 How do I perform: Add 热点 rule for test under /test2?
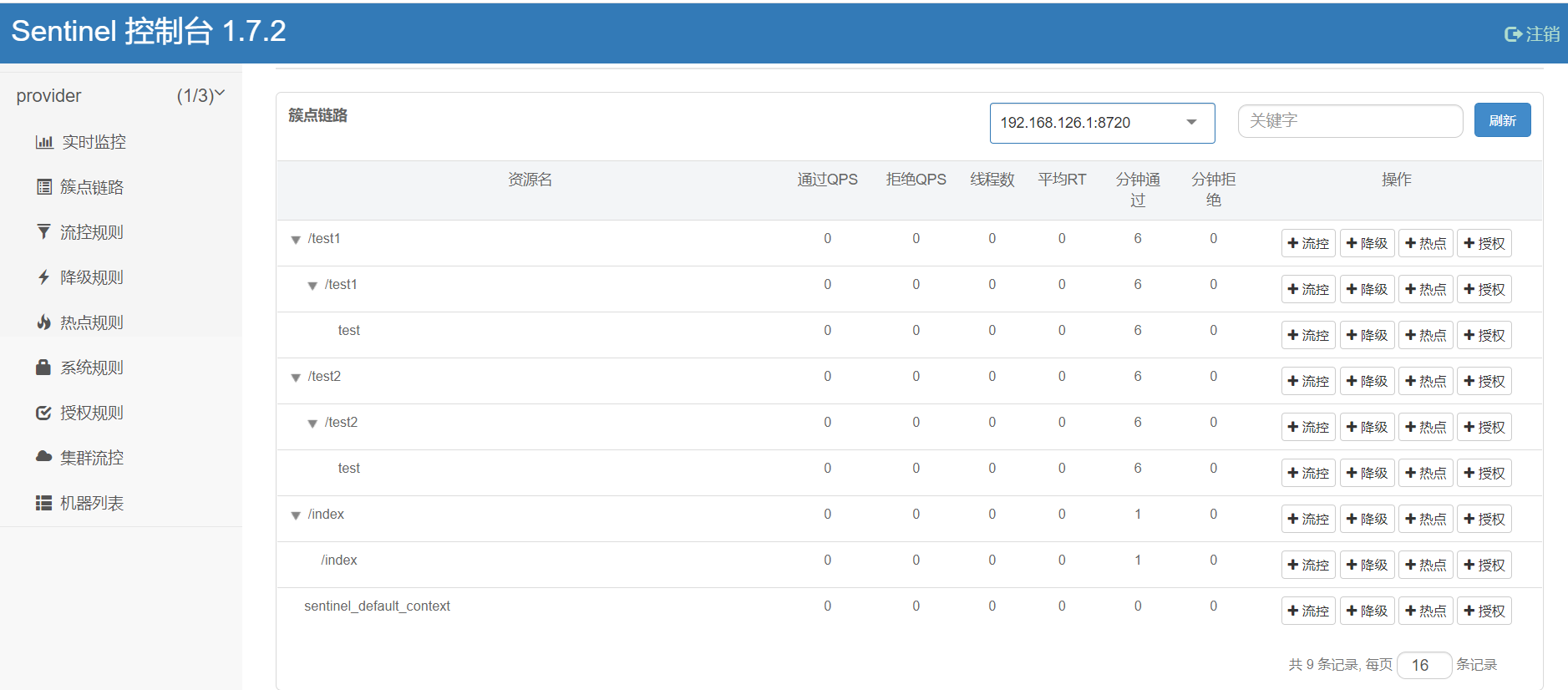(1425, 473)
